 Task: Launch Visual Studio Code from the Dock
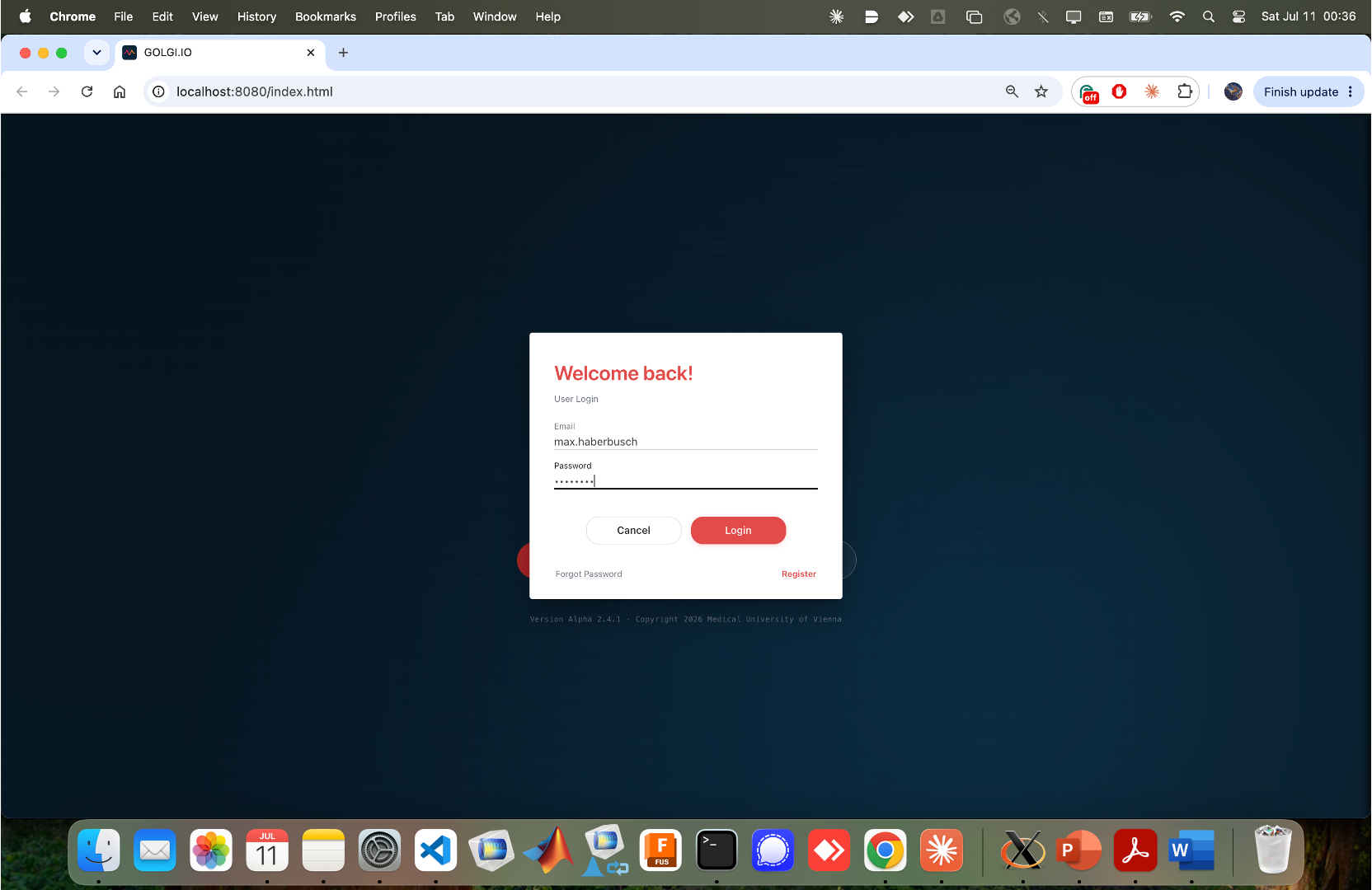(x=435, y=850)
